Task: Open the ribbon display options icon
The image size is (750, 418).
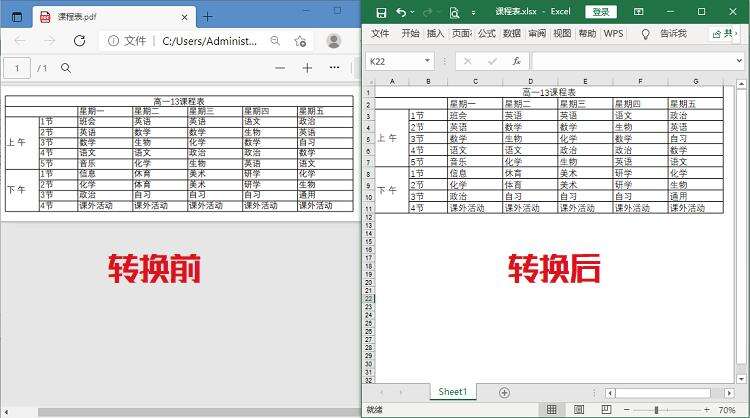Action: [x=638, y=12]
